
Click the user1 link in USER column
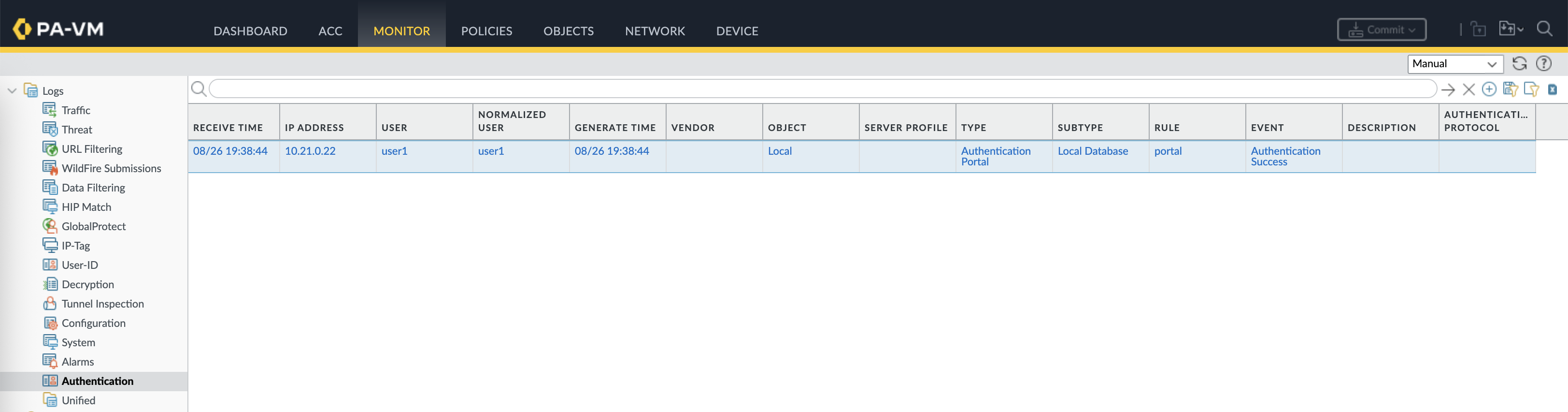coord(394,150)
